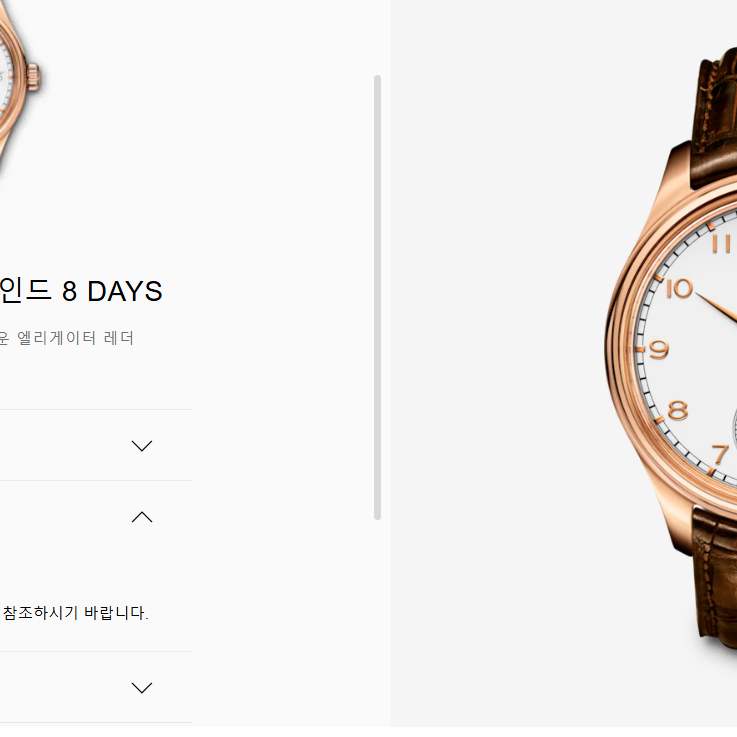The image size is (737, 737).
Task: Click the numeral 9 on the watch dial
Action: pyautogui.click(x=659, y=350)
